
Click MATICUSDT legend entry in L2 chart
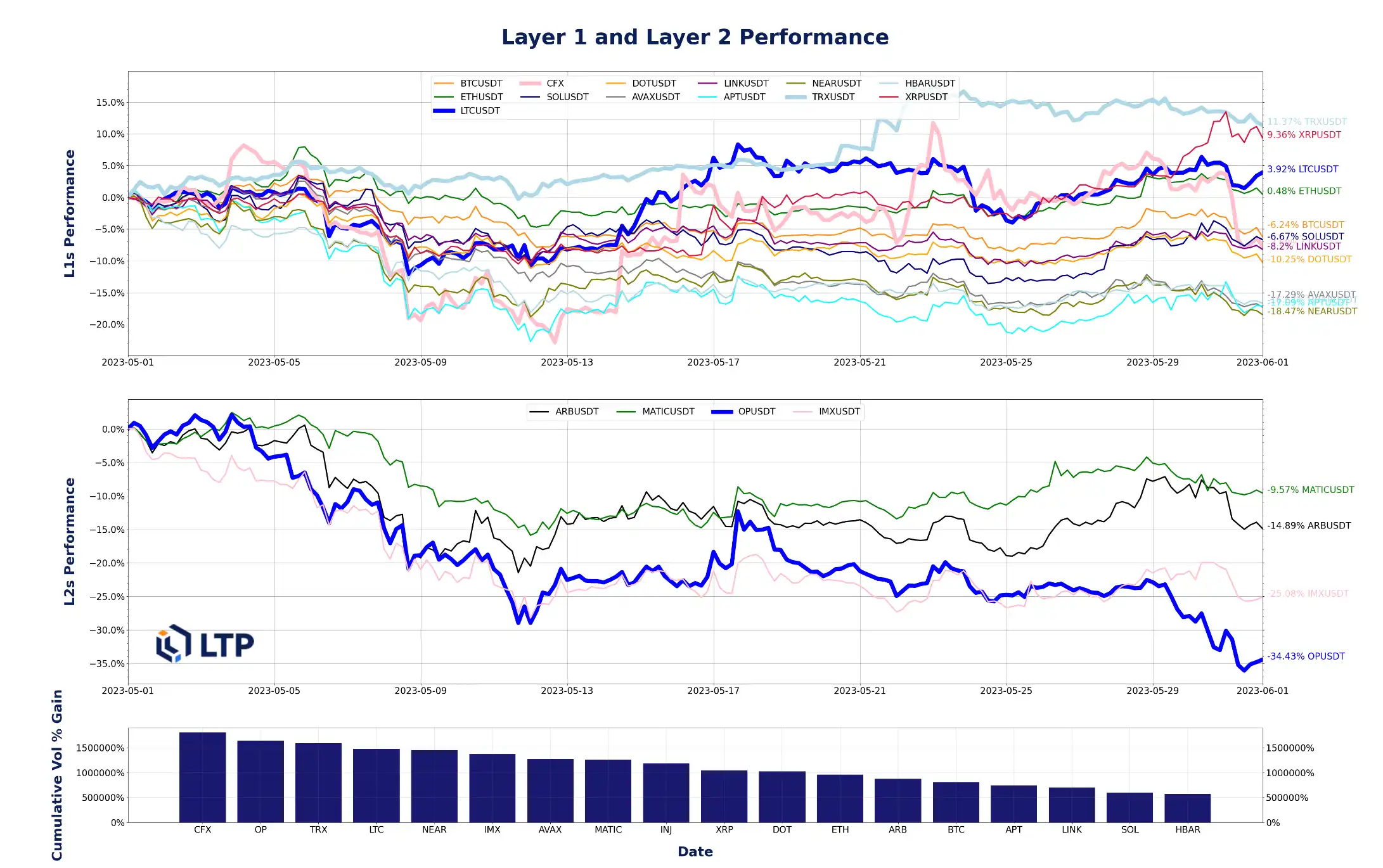pos(655,412)
